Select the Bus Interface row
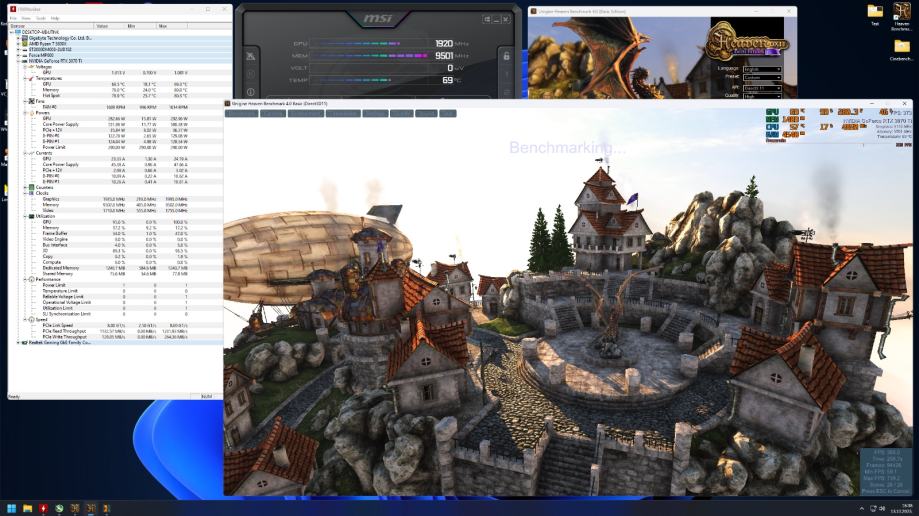This screenshot has height=516, width=919. click(115, 245)
